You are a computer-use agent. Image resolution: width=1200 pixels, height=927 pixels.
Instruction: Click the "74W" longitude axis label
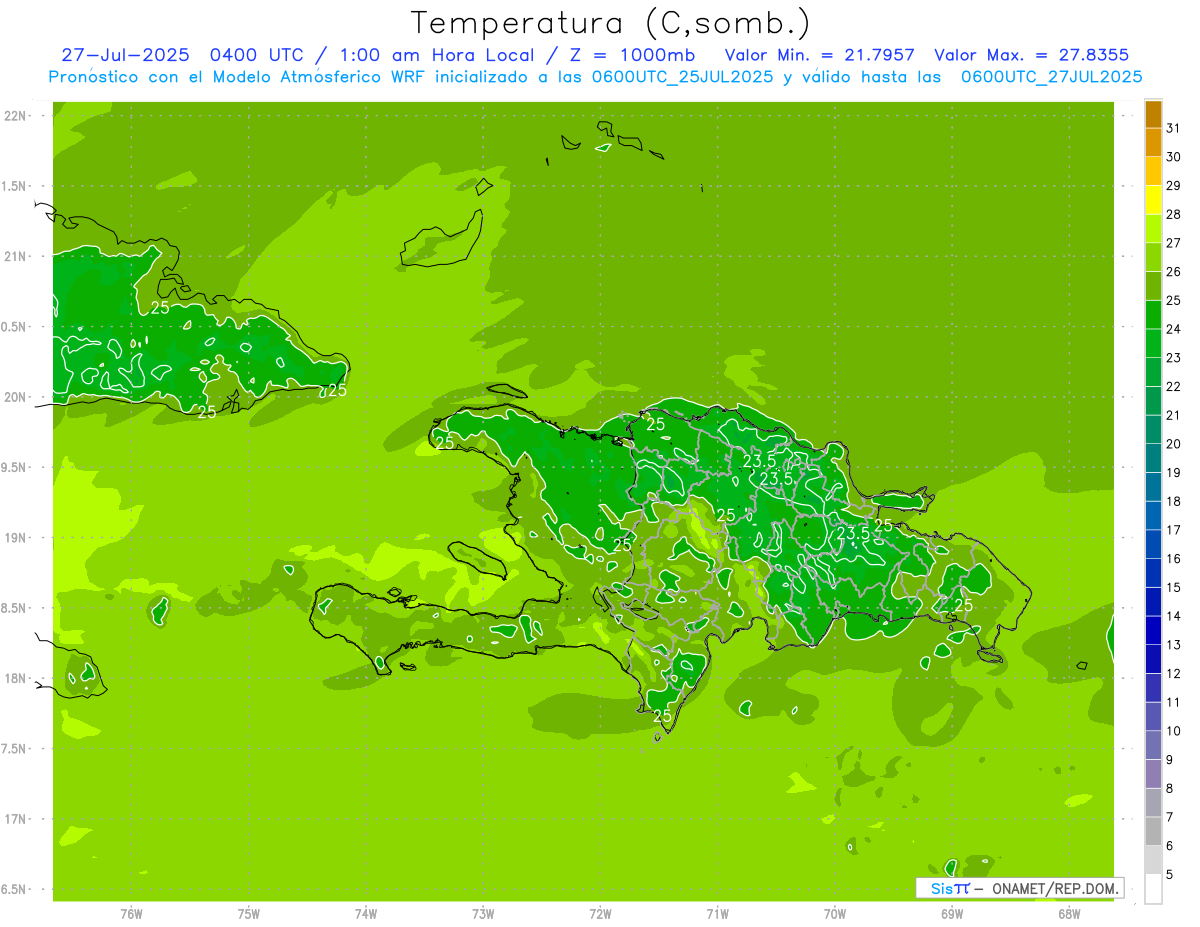click(366, 913)
